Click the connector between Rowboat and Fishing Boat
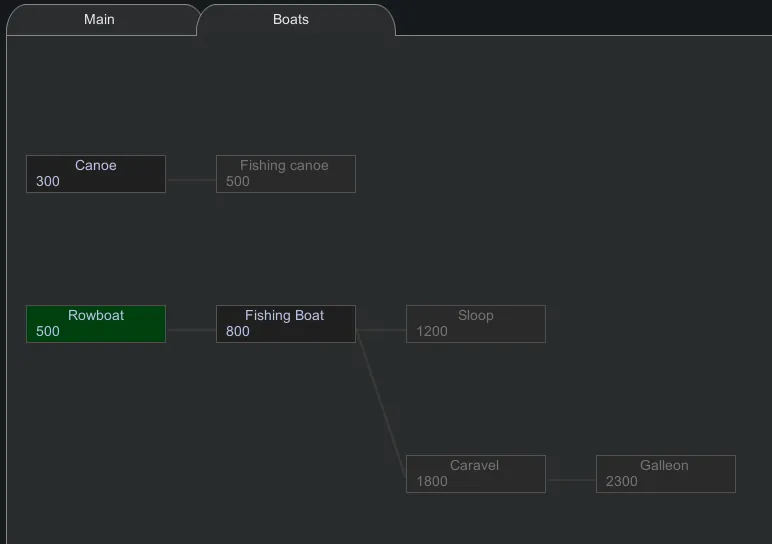The width and height of the screenshot is (772, 544). pos(191,329)
